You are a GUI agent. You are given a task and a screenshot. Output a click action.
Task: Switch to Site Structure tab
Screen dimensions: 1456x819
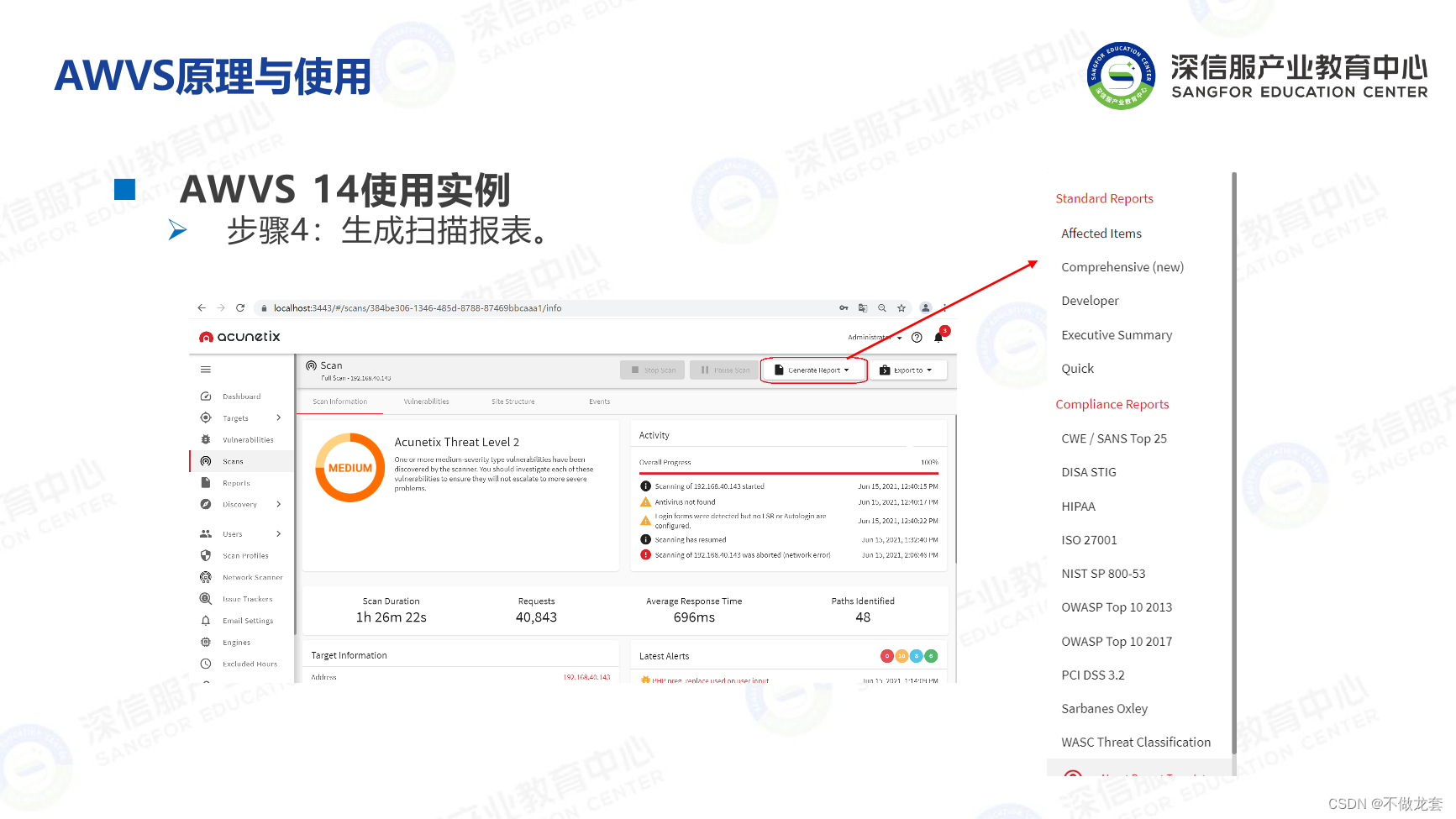[x=513, y=402]
